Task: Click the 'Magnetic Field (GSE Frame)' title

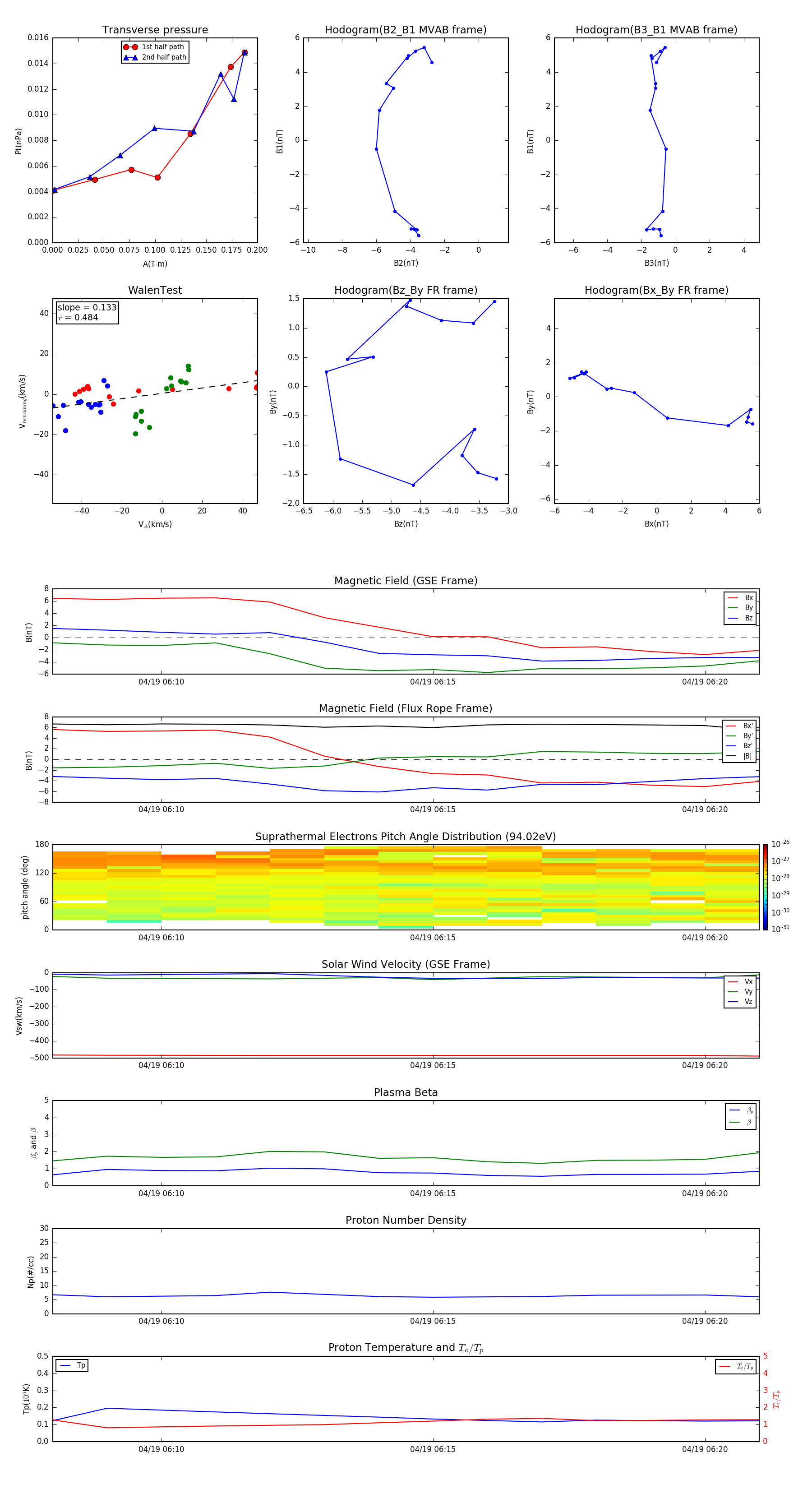Action: 406,581
